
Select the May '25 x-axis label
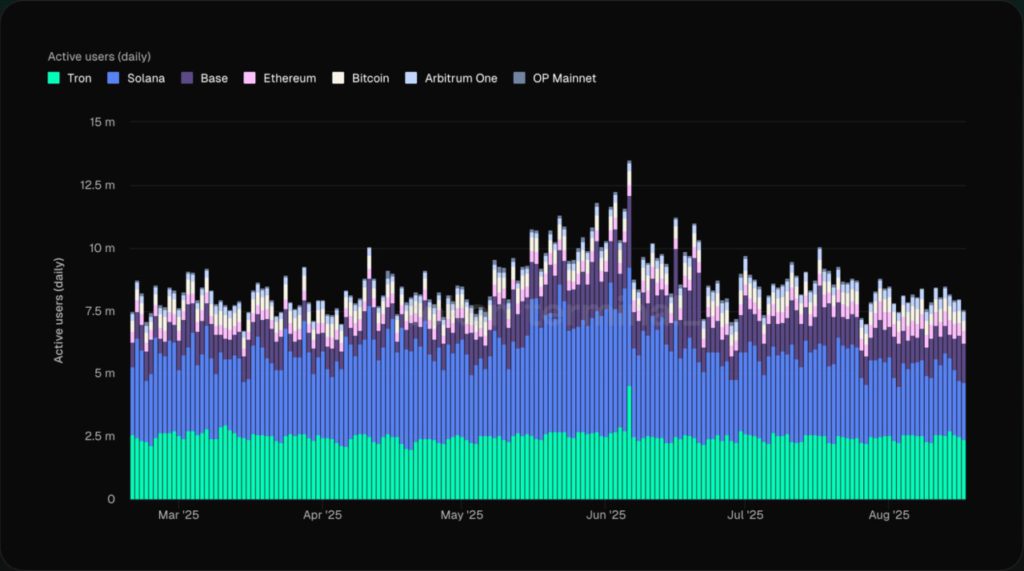462,516
